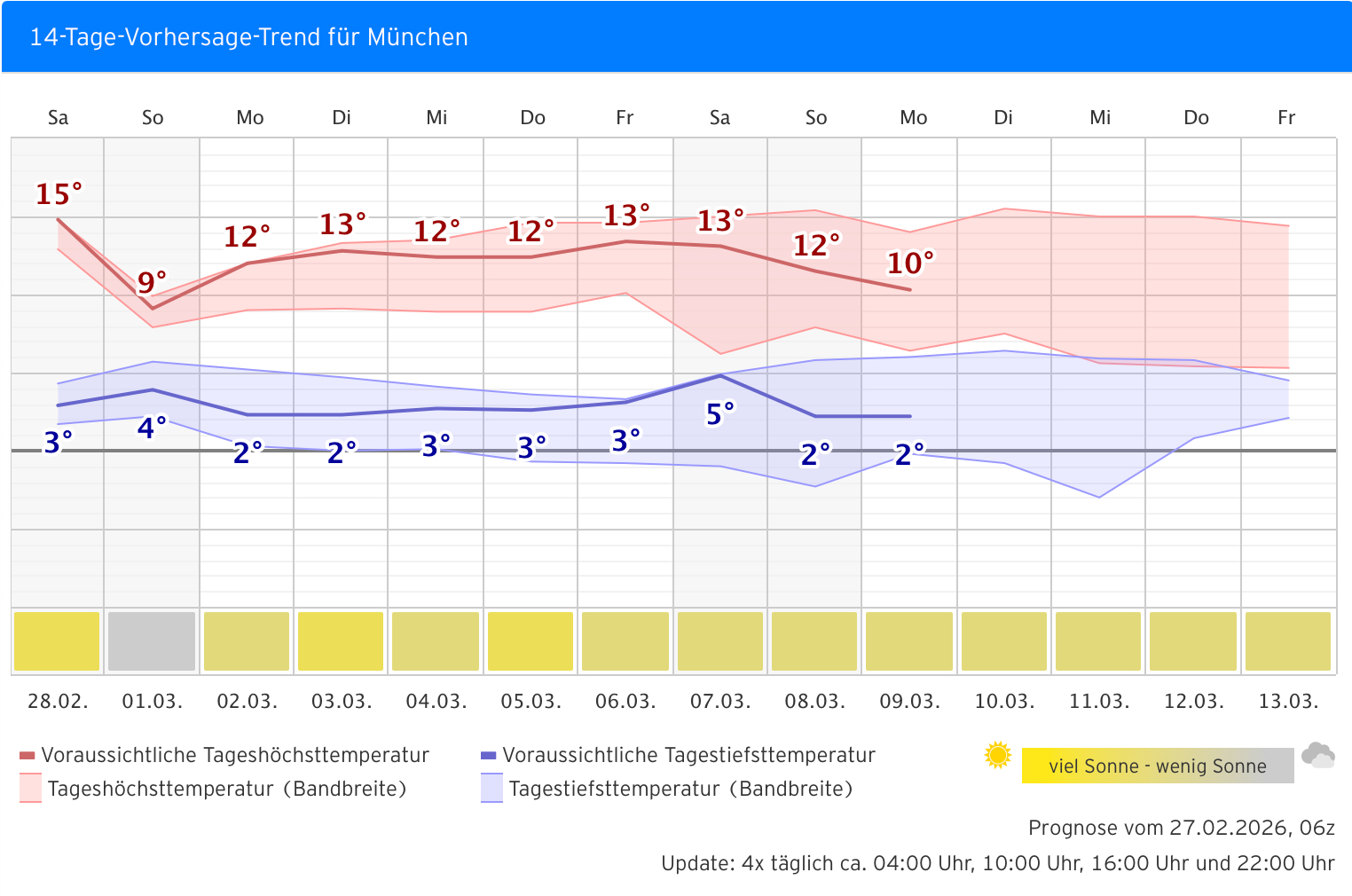Click the lavender low temperature range legend box
Viewport: 1352px width, 896px height.
[491, 788]
